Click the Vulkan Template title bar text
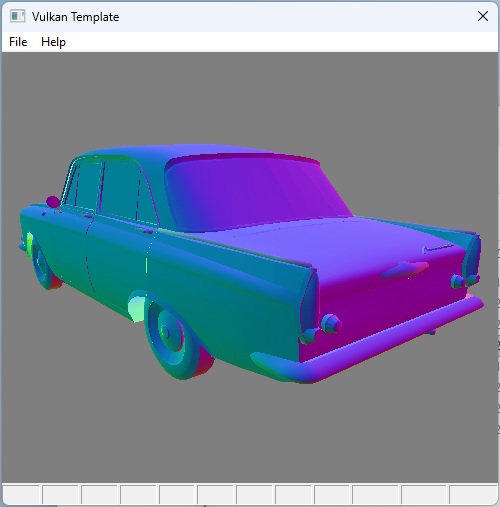 (75, 17)
